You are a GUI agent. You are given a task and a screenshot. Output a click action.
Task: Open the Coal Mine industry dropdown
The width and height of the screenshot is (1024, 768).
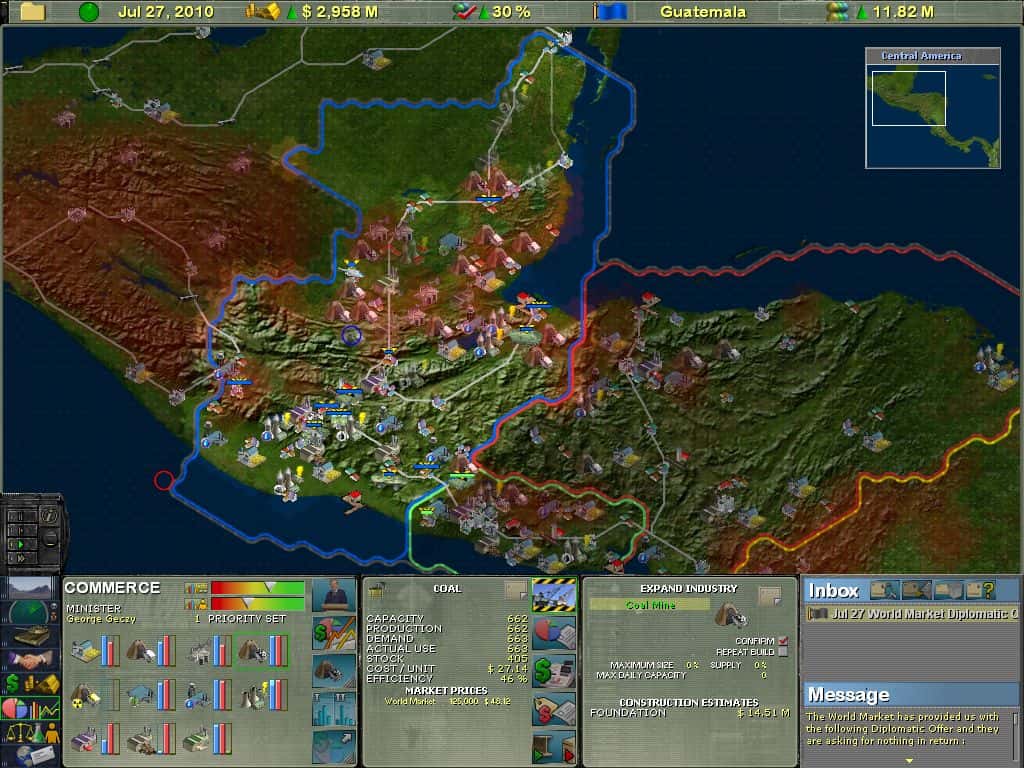click(x=648, y=604)
